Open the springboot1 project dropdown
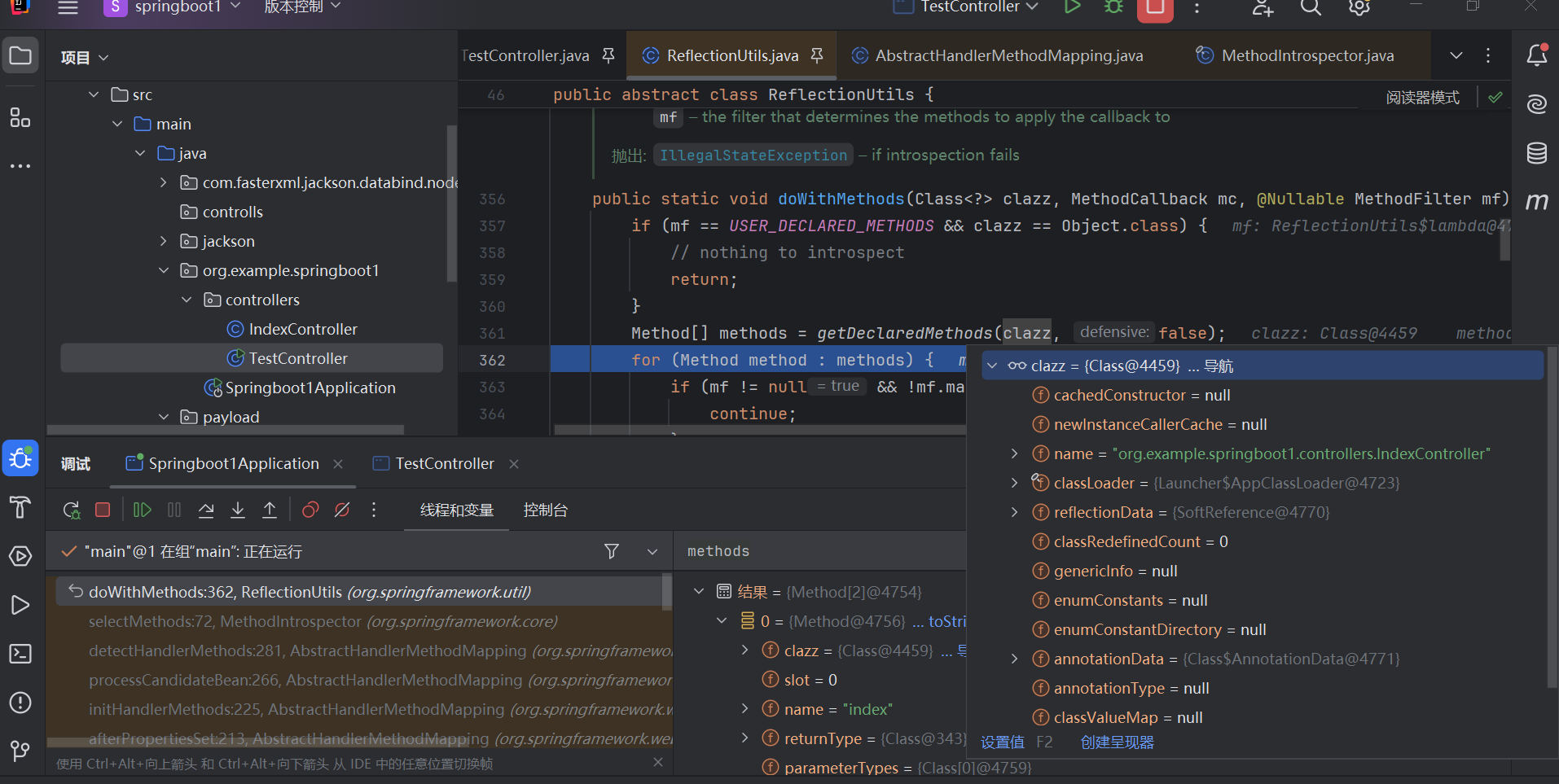This screenshot has width=1559, height=784. 173,7
